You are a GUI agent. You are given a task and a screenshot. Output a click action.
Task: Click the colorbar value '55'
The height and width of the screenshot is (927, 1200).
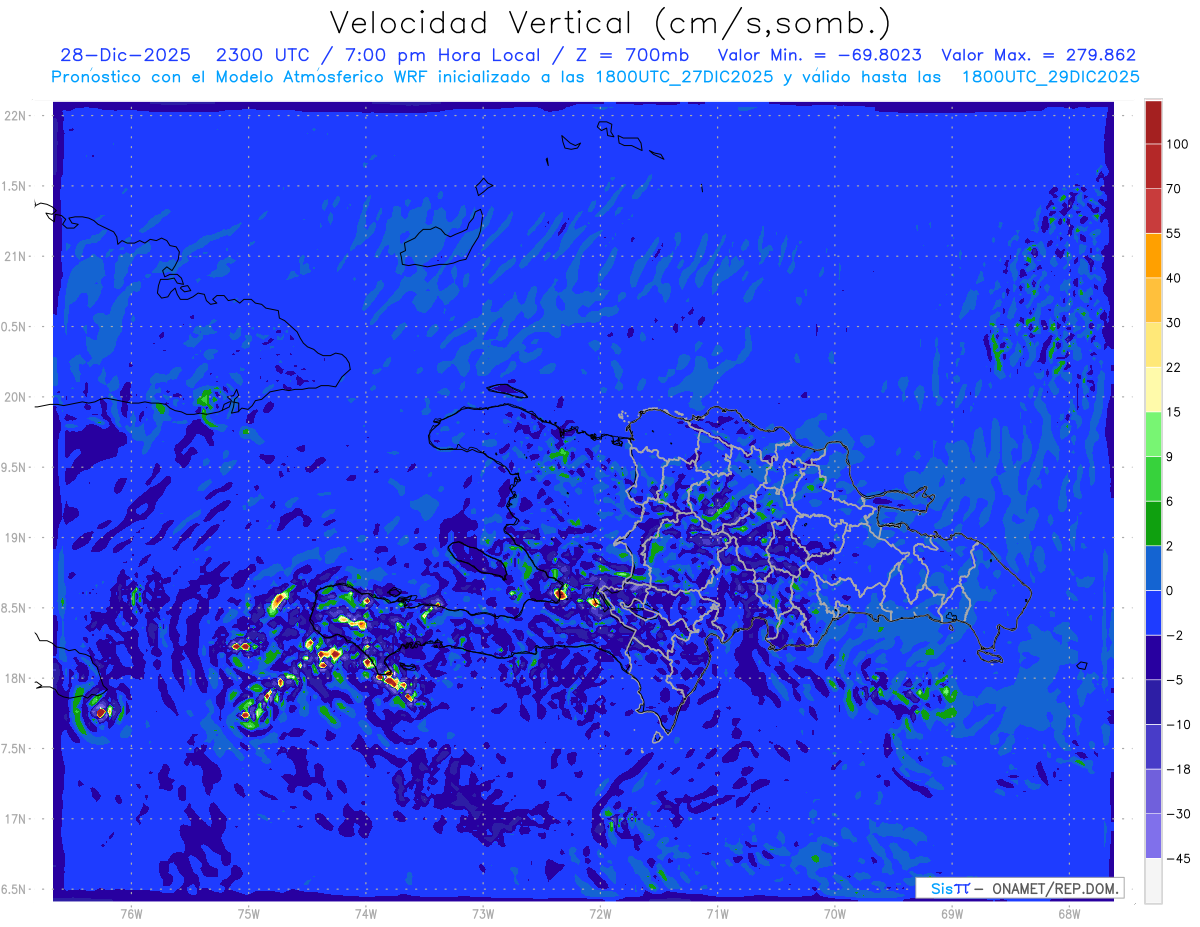point(1174,233)
